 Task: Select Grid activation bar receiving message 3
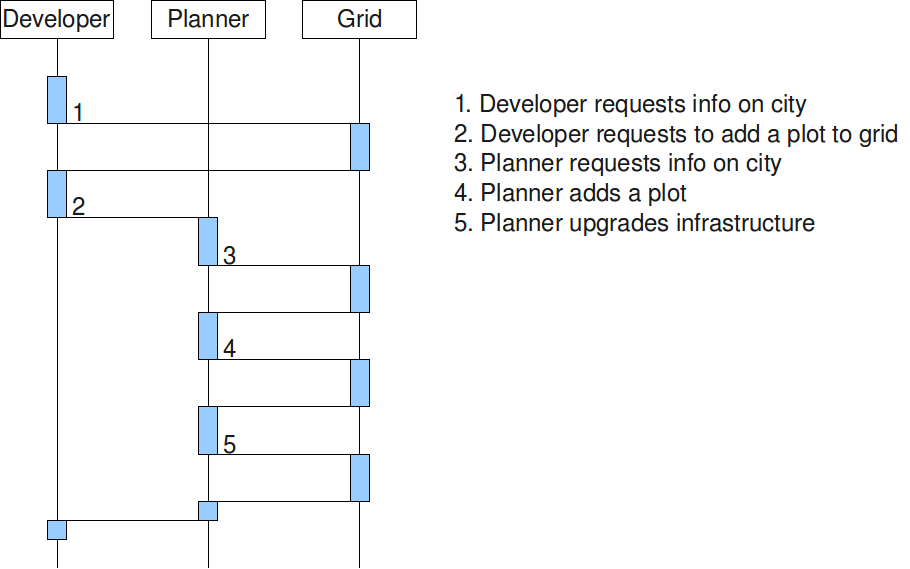(x=360, y=288)
